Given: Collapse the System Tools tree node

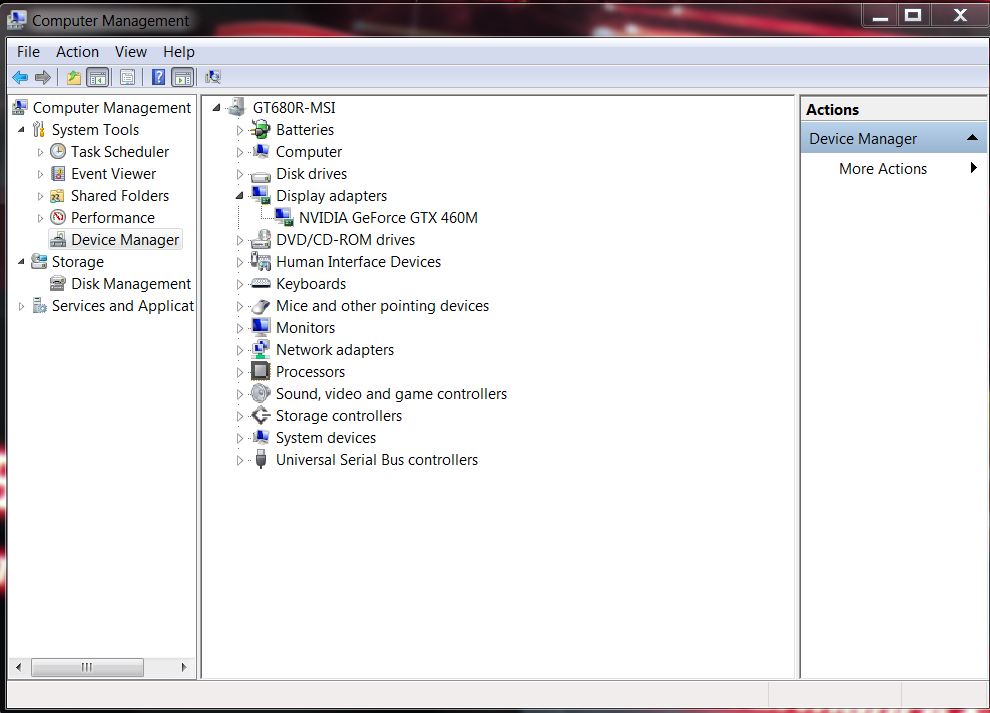Looking at the screenshot, I should [21, 129].
